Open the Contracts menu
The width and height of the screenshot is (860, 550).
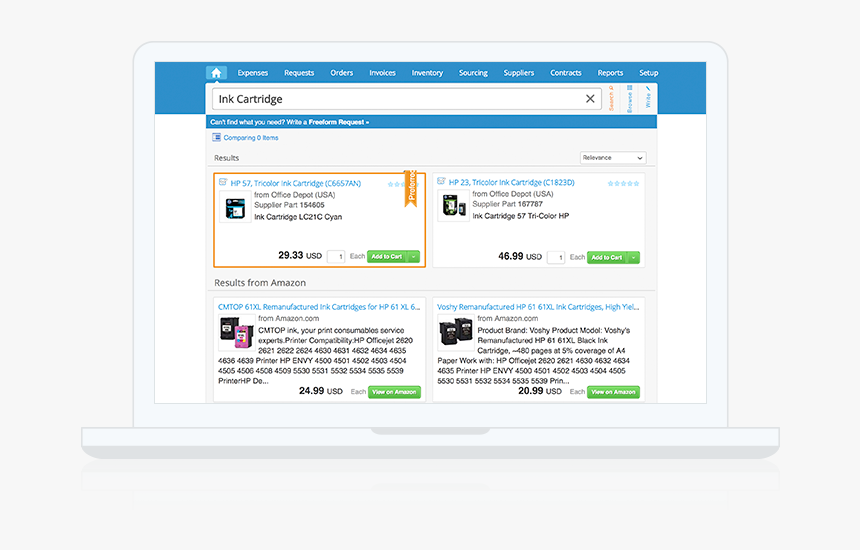point(566,72)
